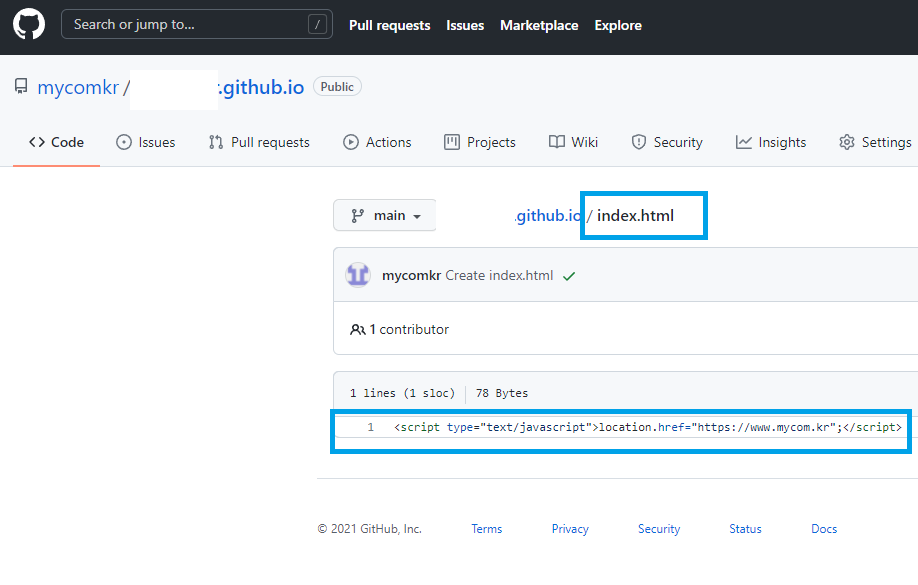
Task: Open the Docs footer link
Action: coord(824,529)
